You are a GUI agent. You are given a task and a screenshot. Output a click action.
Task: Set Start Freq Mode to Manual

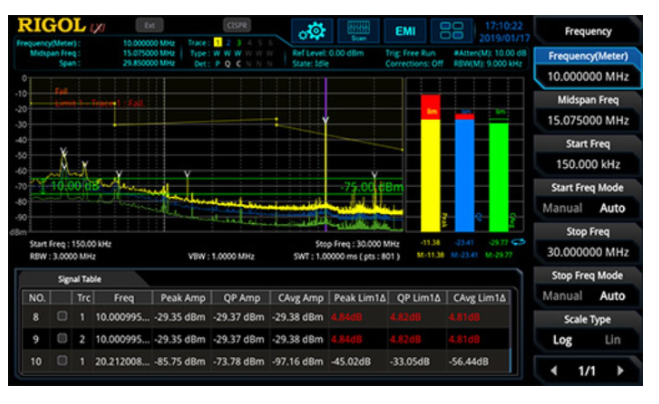(x=562, y=208)
